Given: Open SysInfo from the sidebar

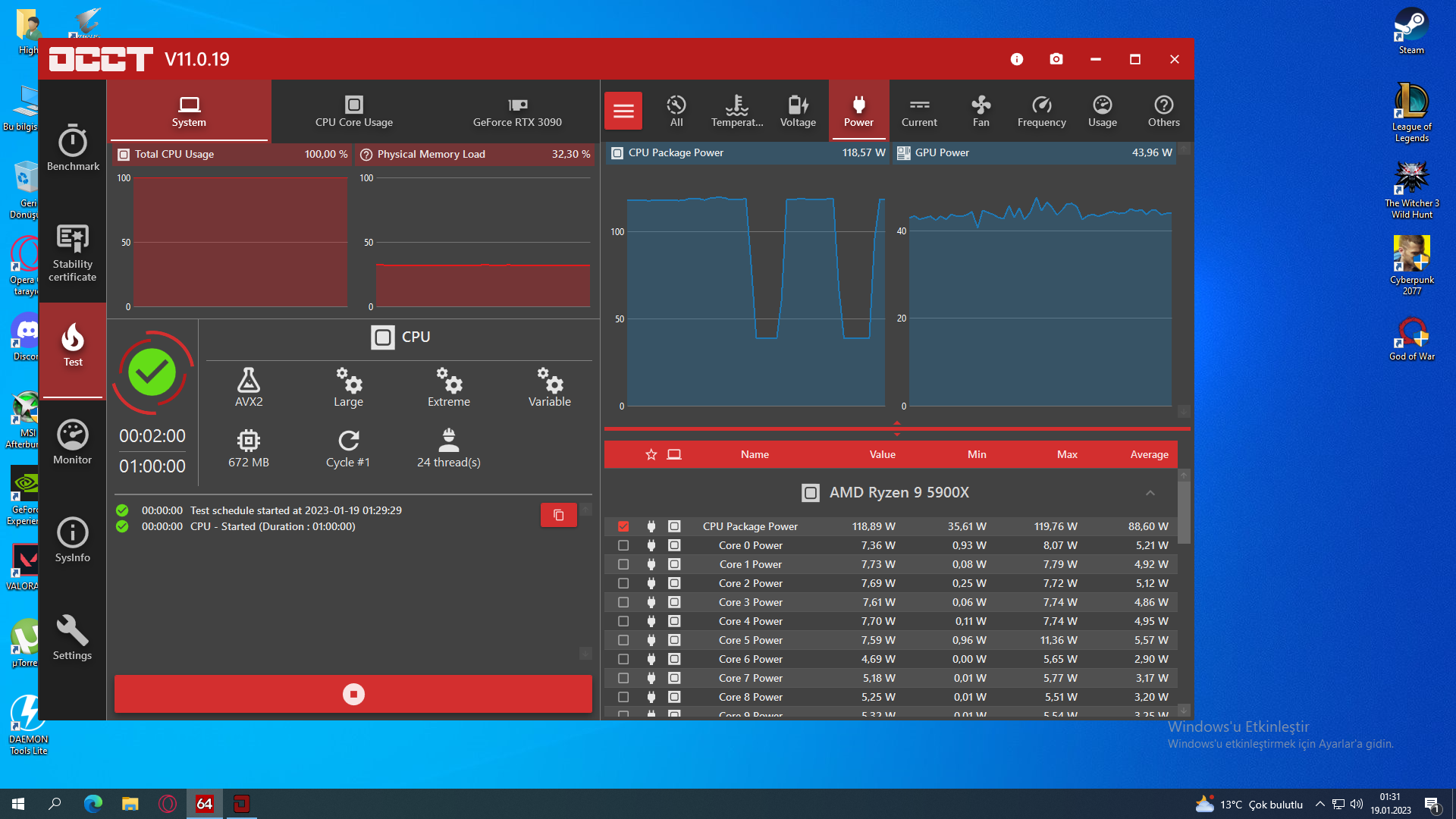Looking at the screenshot, I should coord(73,540).
